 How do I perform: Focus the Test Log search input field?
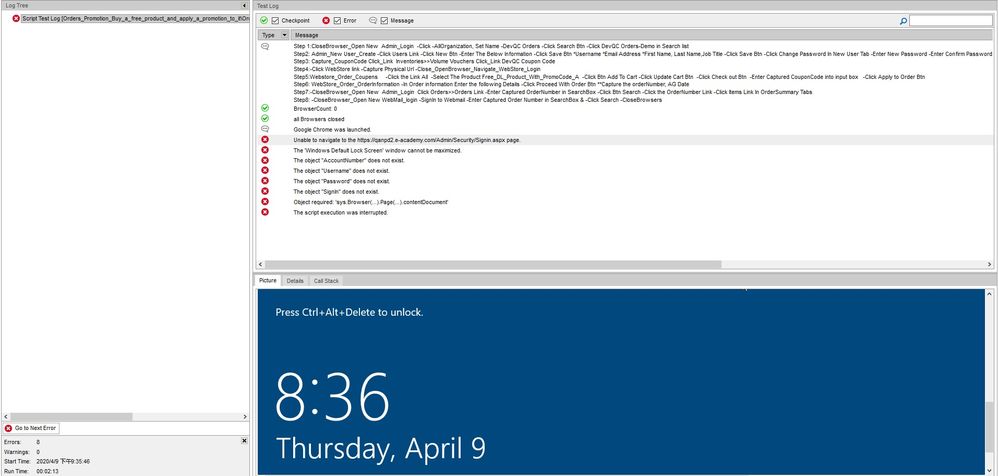950,21
